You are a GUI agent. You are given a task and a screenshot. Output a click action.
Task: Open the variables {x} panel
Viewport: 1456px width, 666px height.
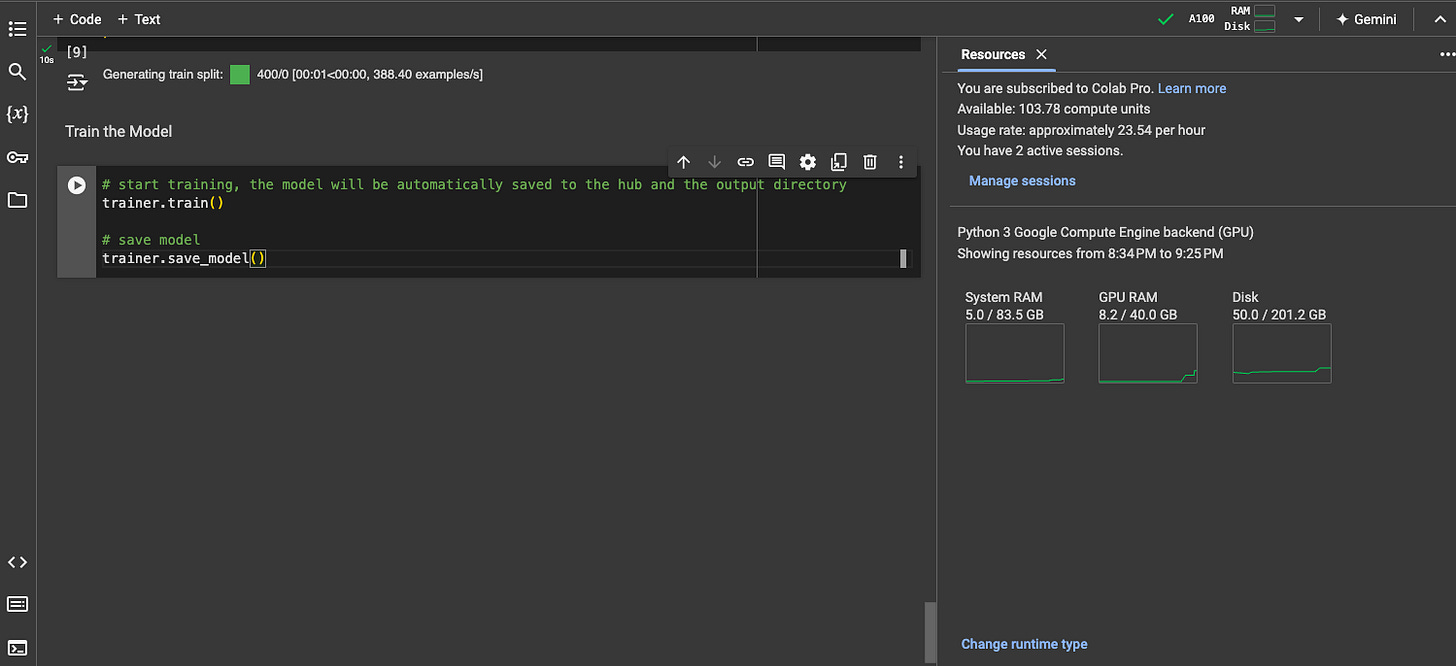coord(17,114)
